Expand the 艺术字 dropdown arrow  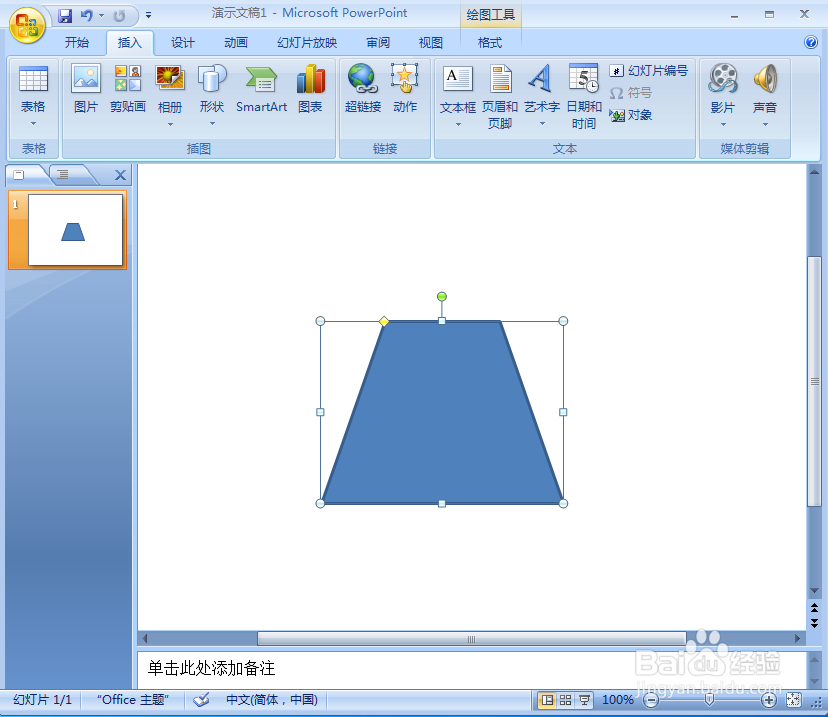(x=542, y=124)
